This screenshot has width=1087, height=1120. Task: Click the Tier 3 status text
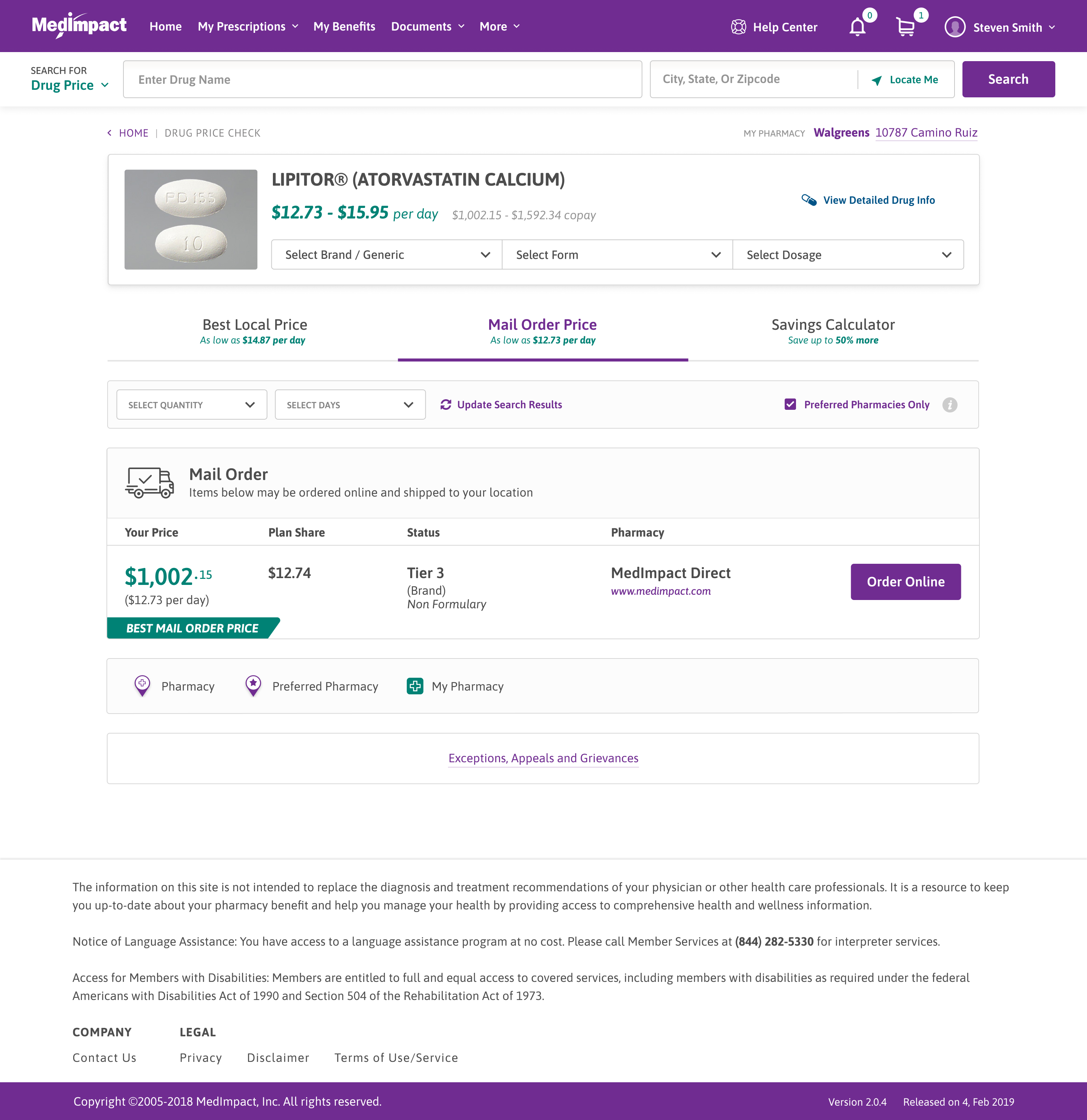tap(425, 573)
